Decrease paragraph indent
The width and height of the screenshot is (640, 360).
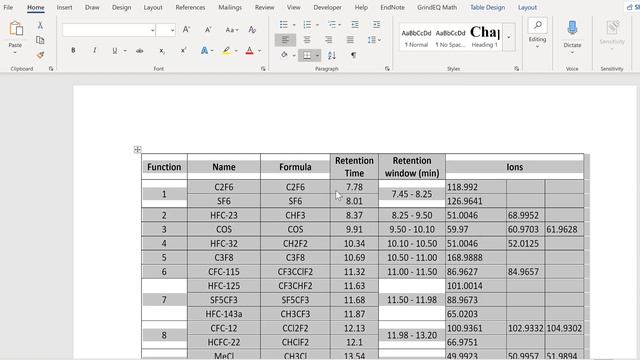355,25
